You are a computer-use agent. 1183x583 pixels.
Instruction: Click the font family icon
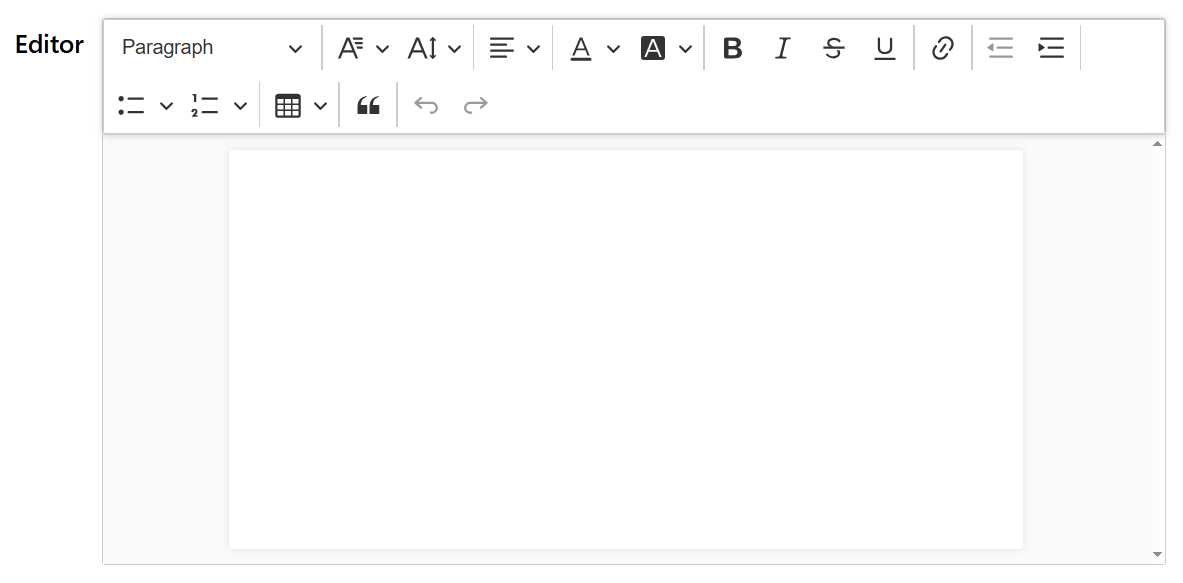click(350, 48)
